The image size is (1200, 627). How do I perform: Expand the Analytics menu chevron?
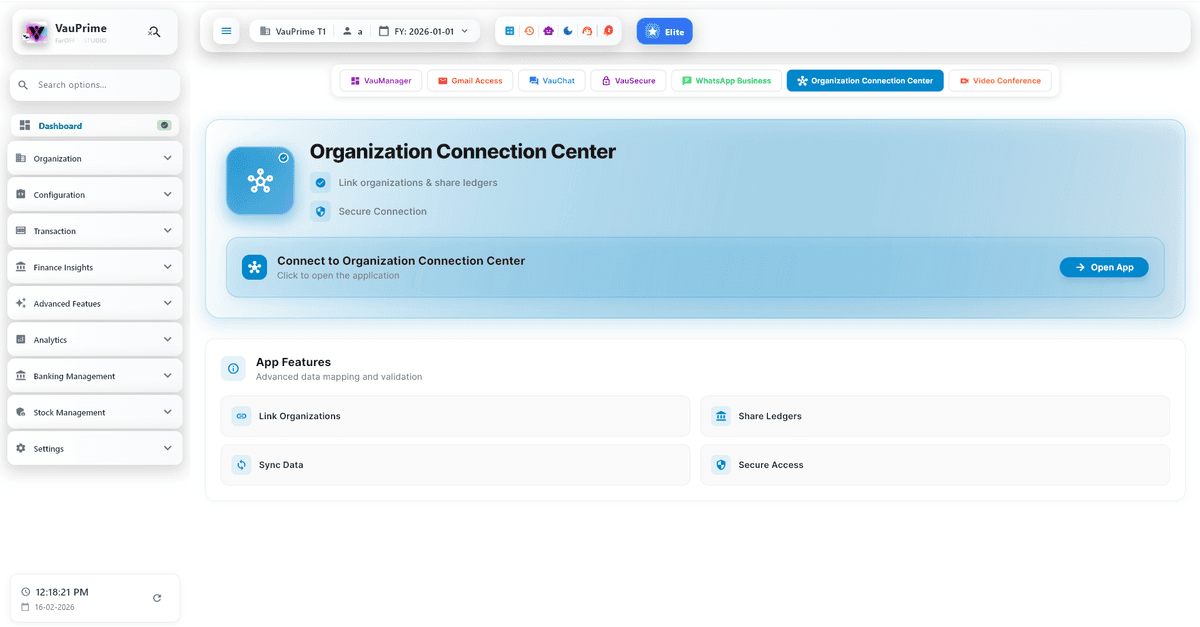coord(167,339)
